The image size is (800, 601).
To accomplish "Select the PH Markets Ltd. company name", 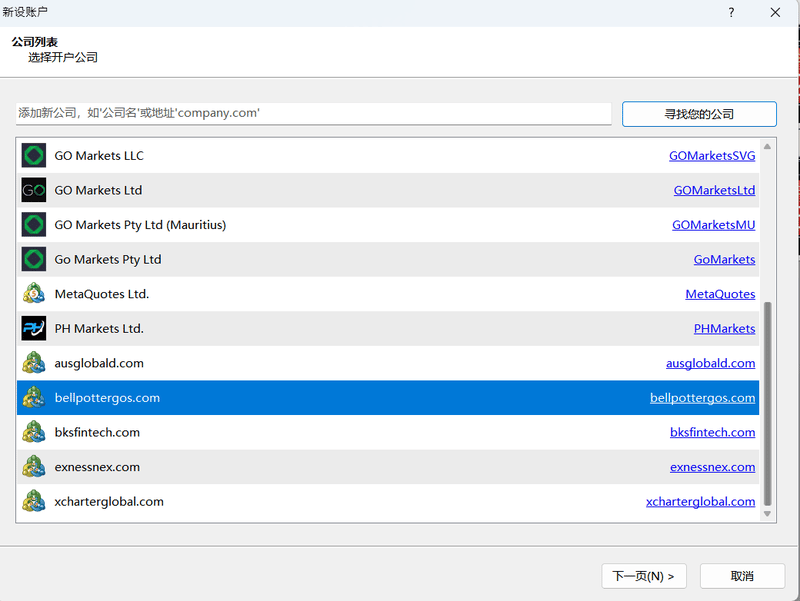I will pos(99,329).
